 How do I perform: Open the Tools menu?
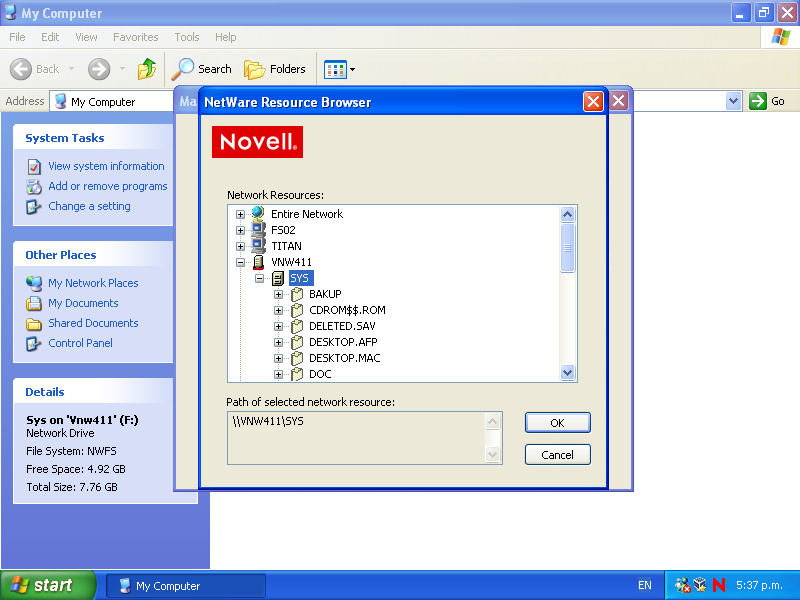[x=187, y=37]
